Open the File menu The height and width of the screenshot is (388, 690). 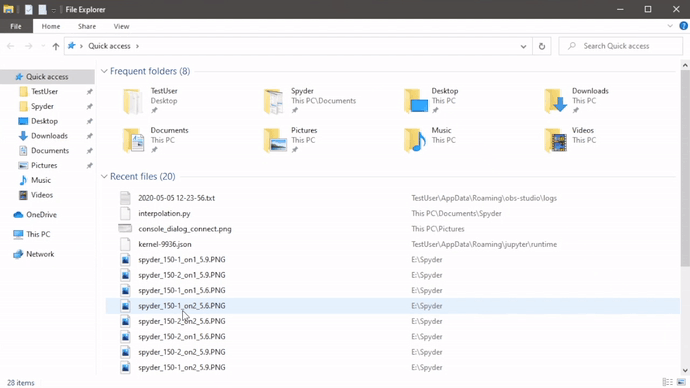coord(16,26)
